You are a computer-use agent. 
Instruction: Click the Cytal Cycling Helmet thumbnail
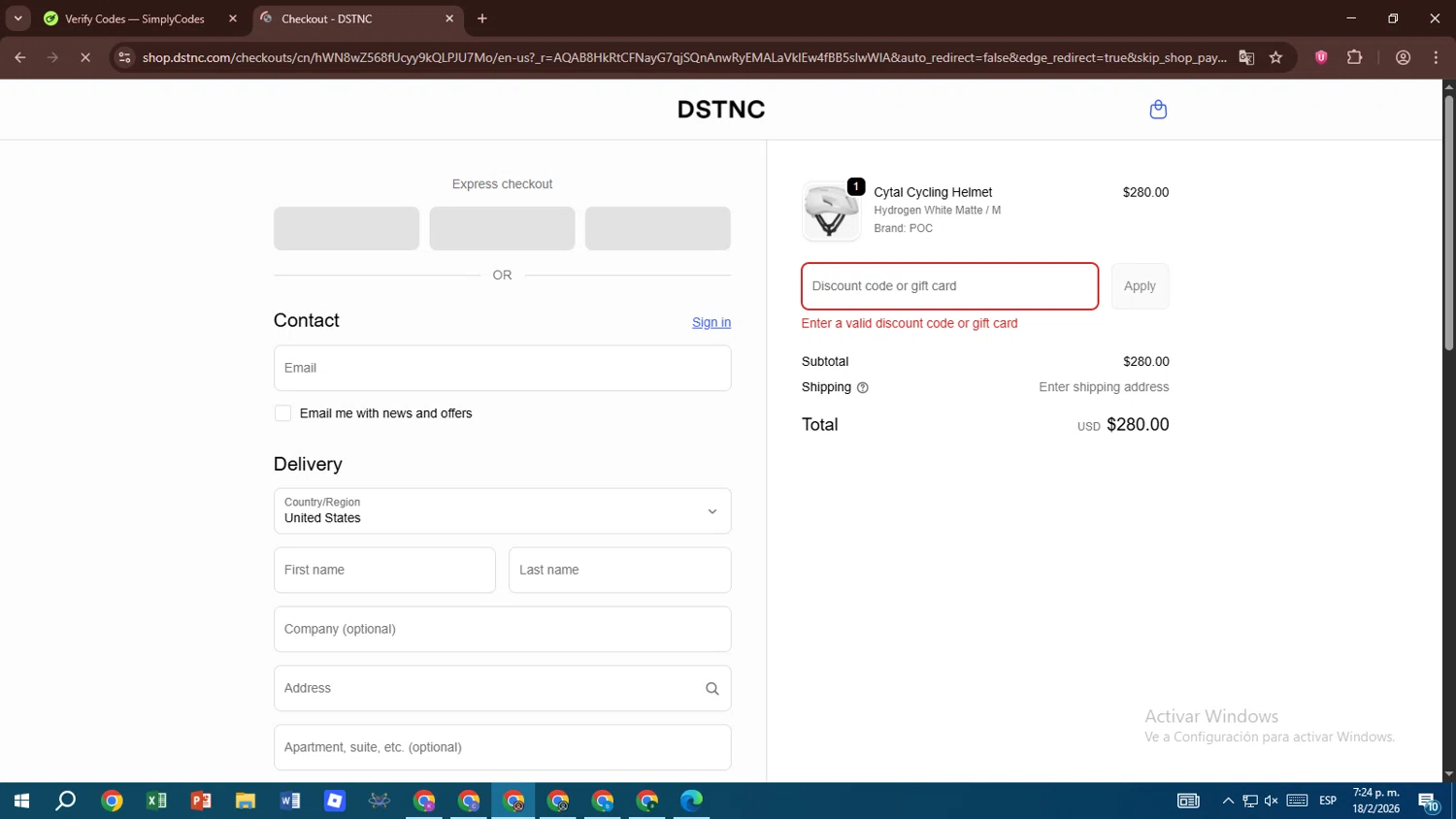831,212
